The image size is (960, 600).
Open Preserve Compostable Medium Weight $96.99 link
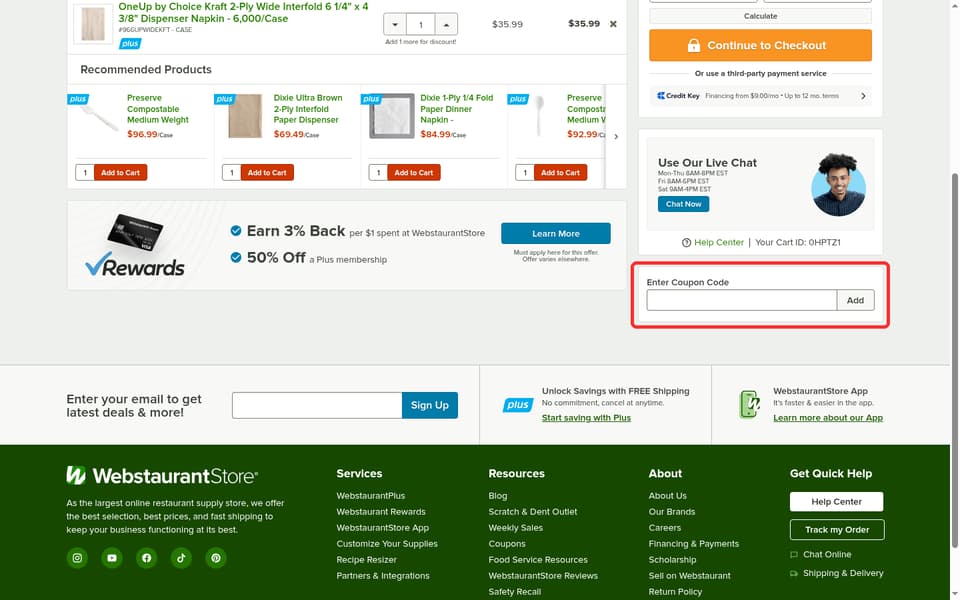158,109
